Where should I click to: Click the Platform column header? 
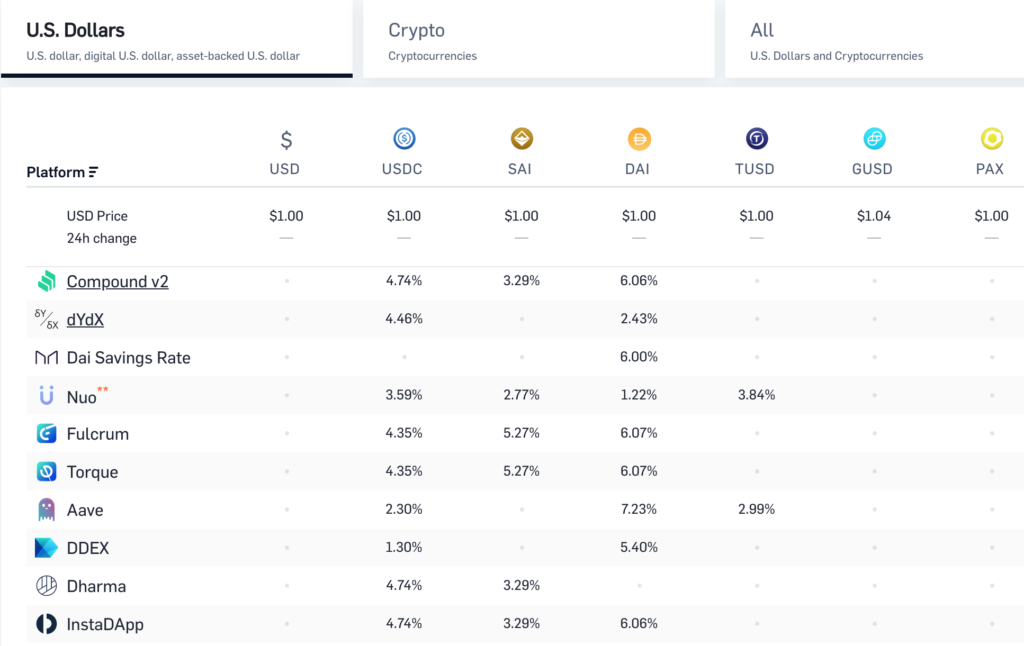pos(62,172)
